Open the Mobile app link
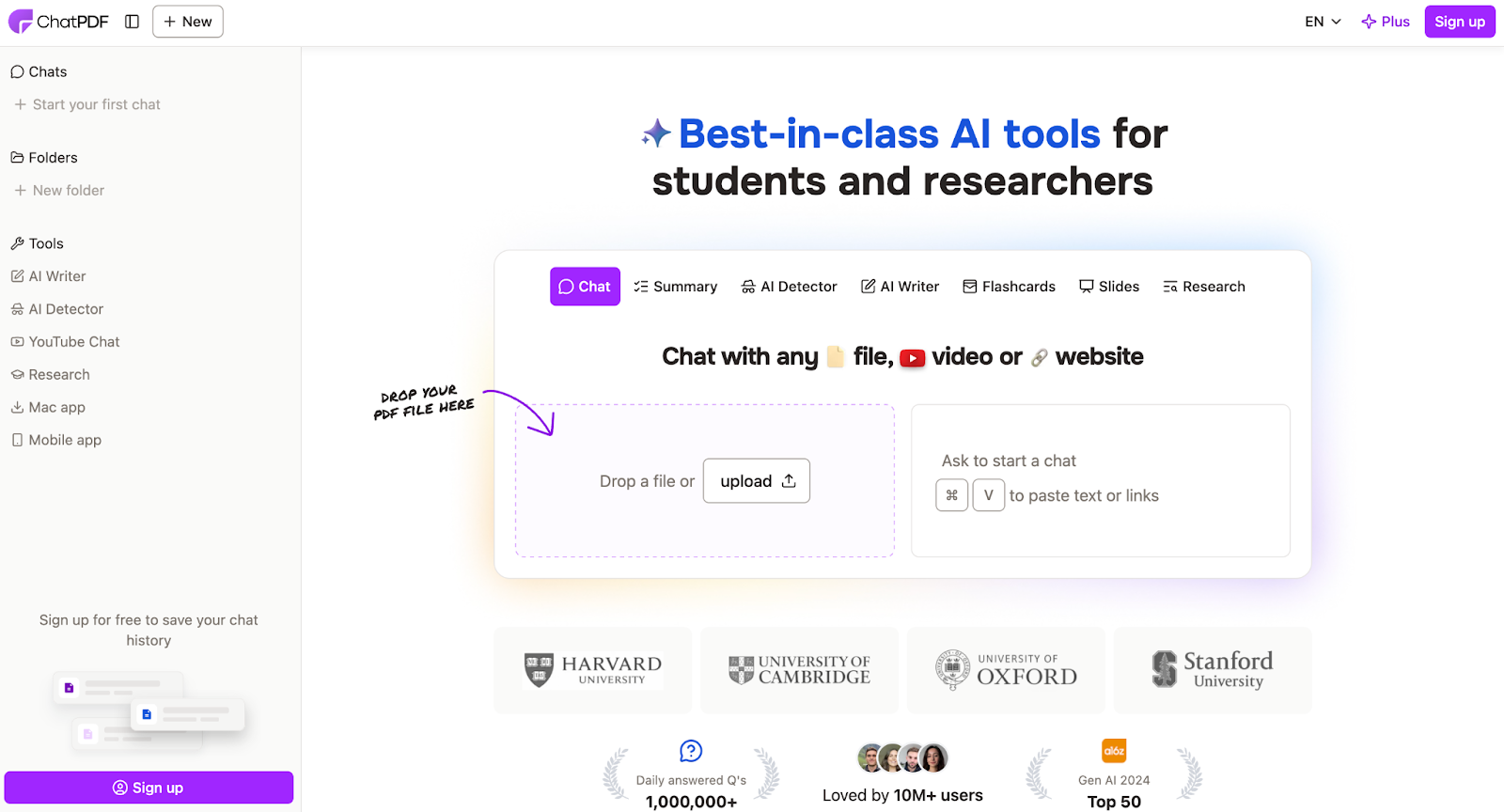 click(64, 440)
